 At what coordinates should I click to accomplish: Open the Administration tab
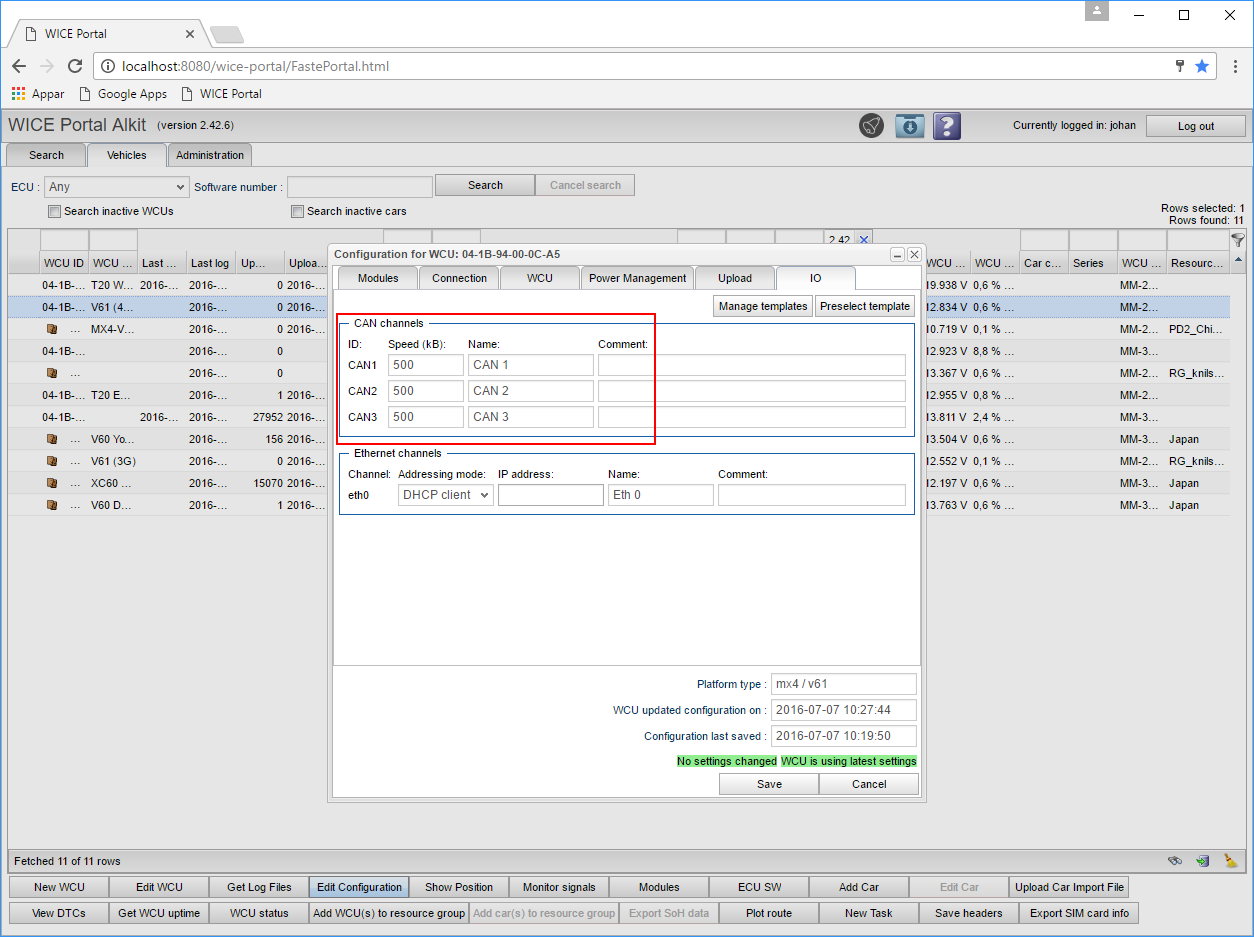pyautogui.click(x=210, y=155)
